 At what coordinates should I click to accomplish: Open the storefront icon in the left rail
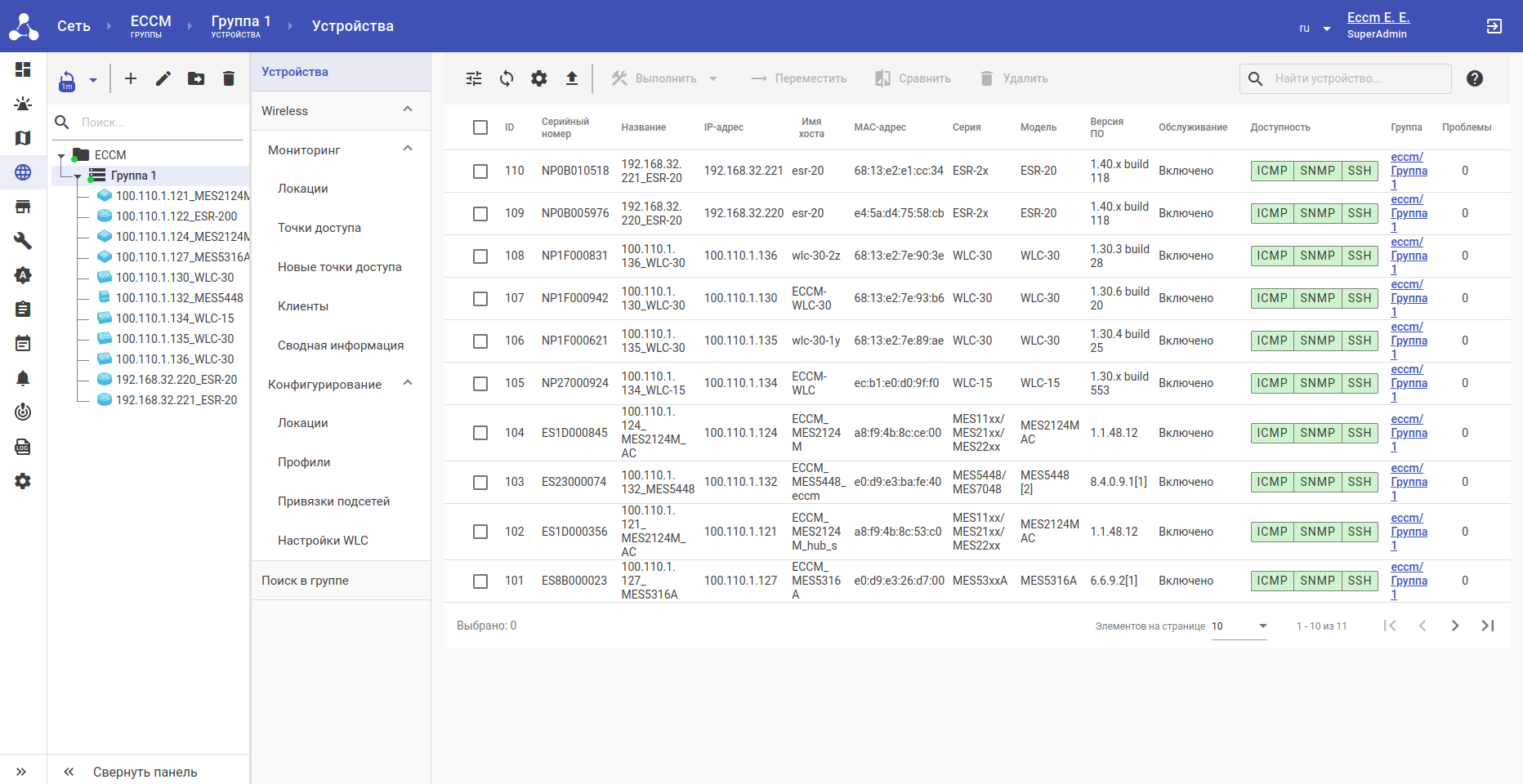(23, 207)
